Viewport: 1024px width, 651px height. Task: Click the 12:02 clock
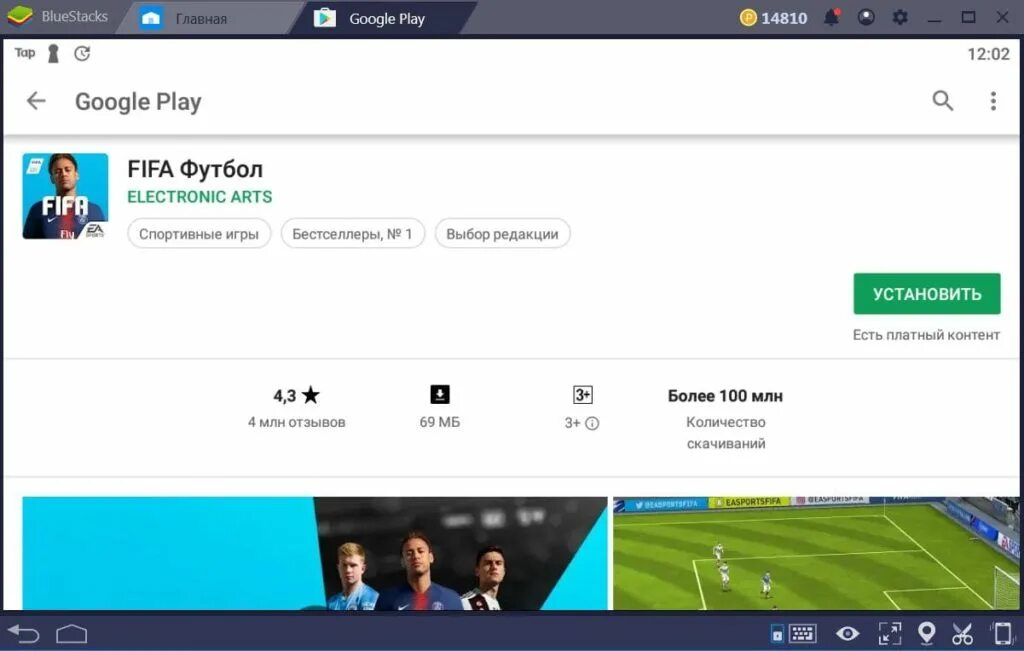[988, 54]
